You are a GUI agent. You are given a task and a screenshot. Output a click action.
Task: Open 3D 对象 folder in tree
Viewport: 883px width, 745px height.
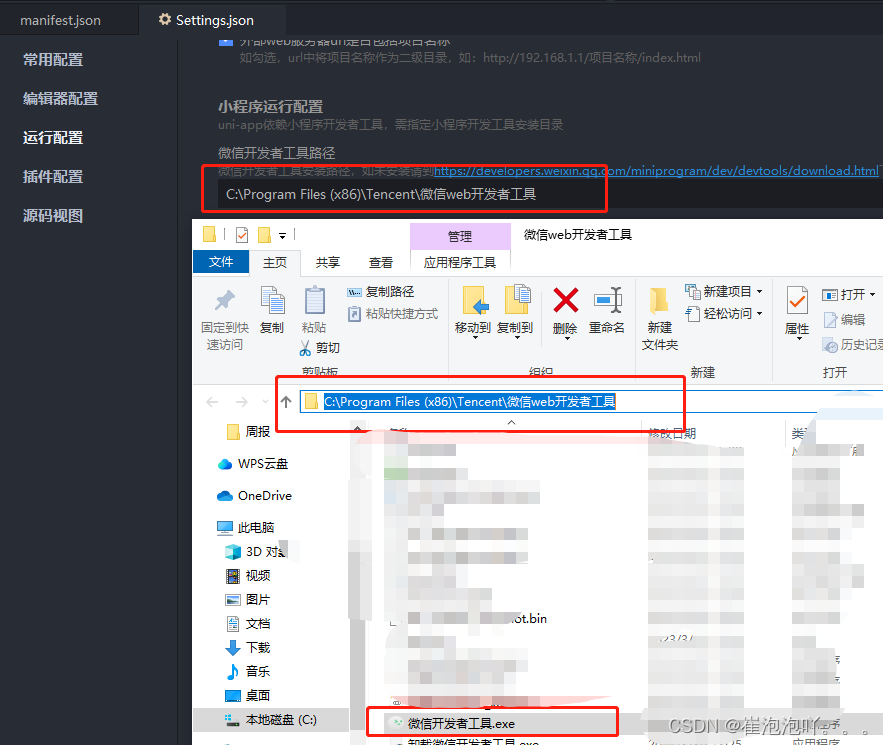(256, 552)
